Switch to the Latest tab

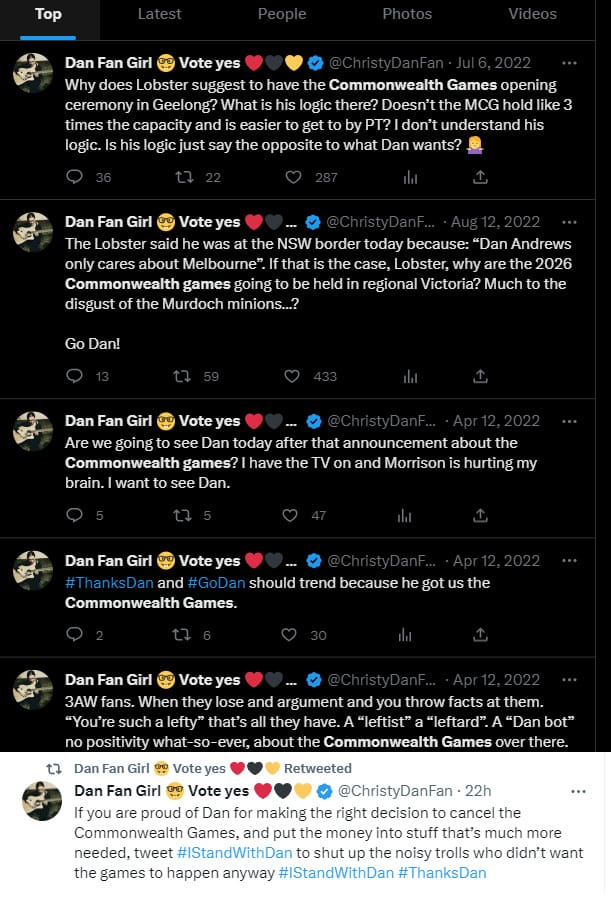tap(160, 14)
